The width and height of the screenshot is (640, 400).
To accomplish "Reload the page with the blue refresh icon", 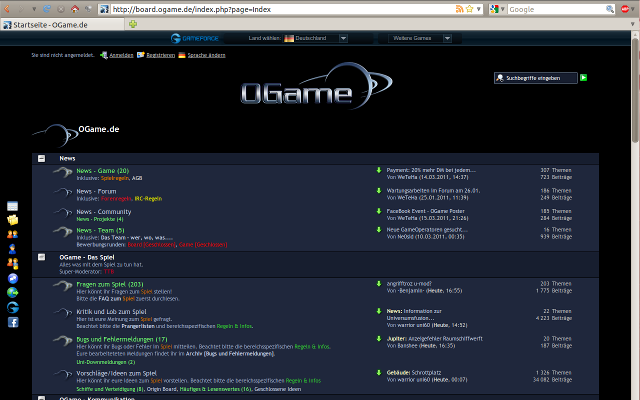I will click(x=47, y=9).
